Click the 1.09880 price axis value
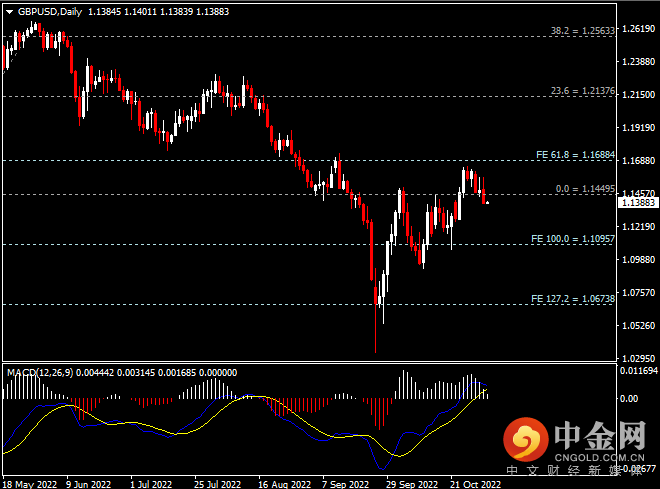Image resolution: width=660 pixels, height=489 pixels. click(x=639, y=260)
